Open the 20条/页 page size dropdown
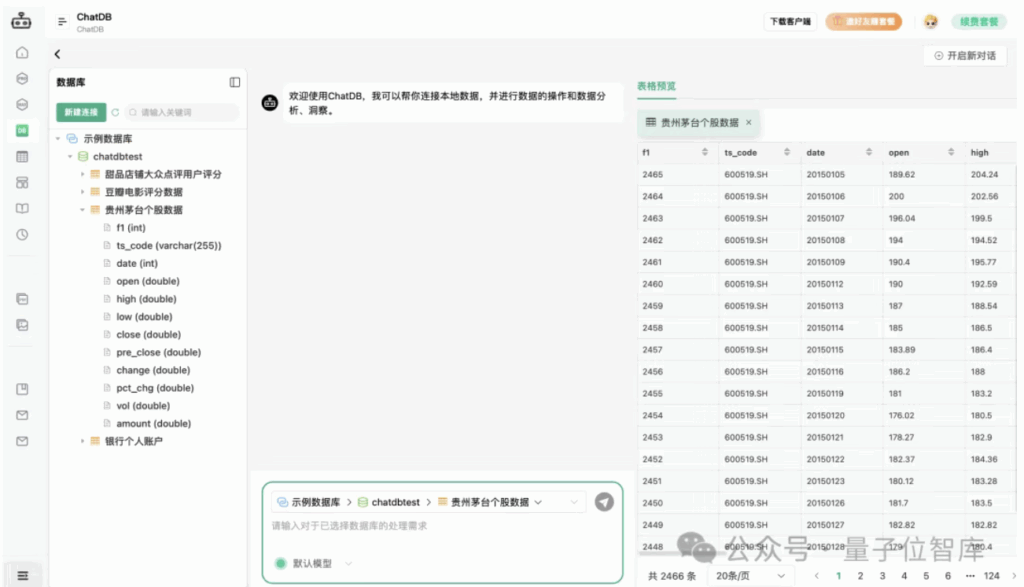This screenshot has width=1024, height=587. (750, 576)
